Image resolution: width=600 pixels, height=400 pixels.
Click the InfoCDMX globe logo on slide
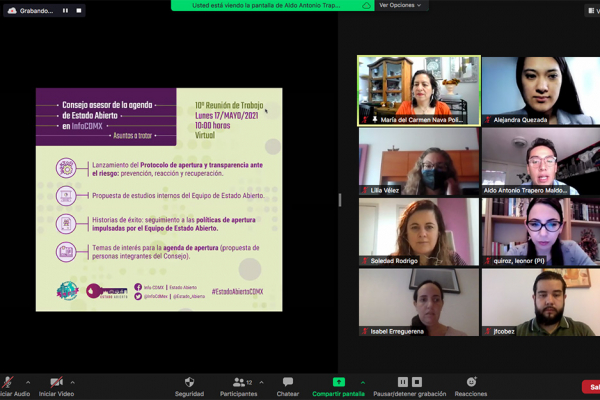click(x=67, y=291)
